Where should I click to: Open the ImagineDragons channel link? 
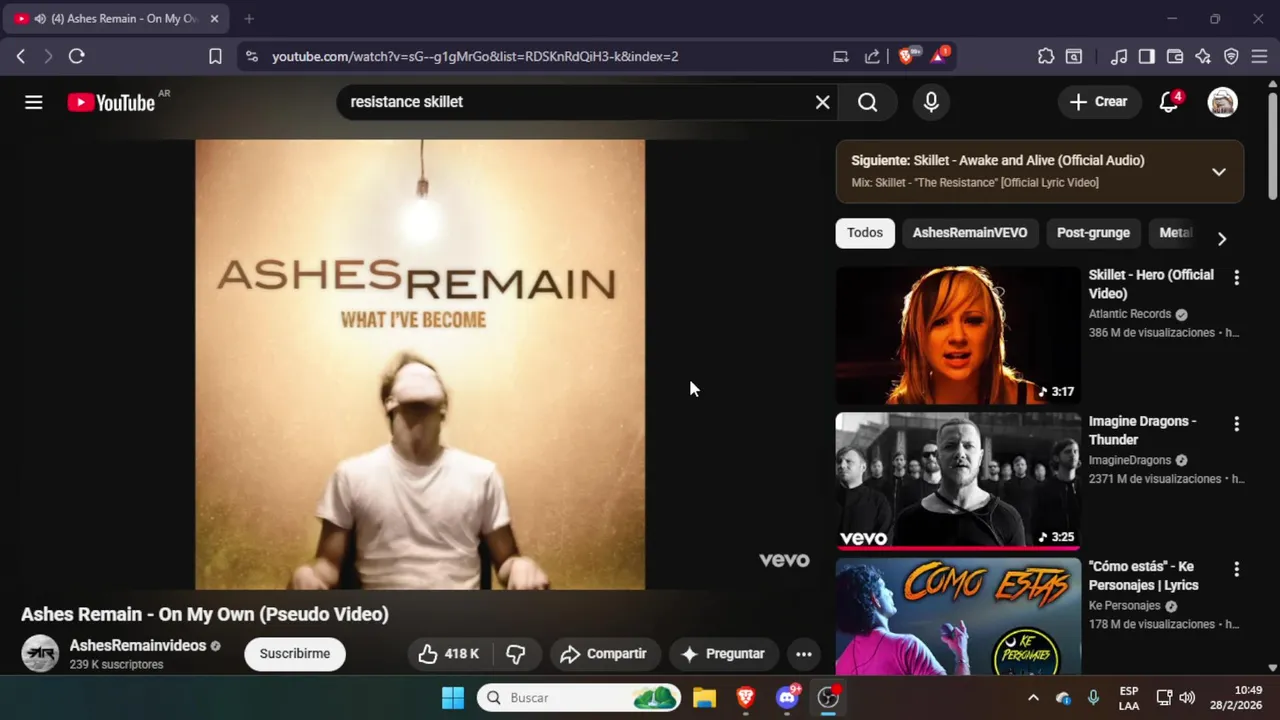point(1130,460)
